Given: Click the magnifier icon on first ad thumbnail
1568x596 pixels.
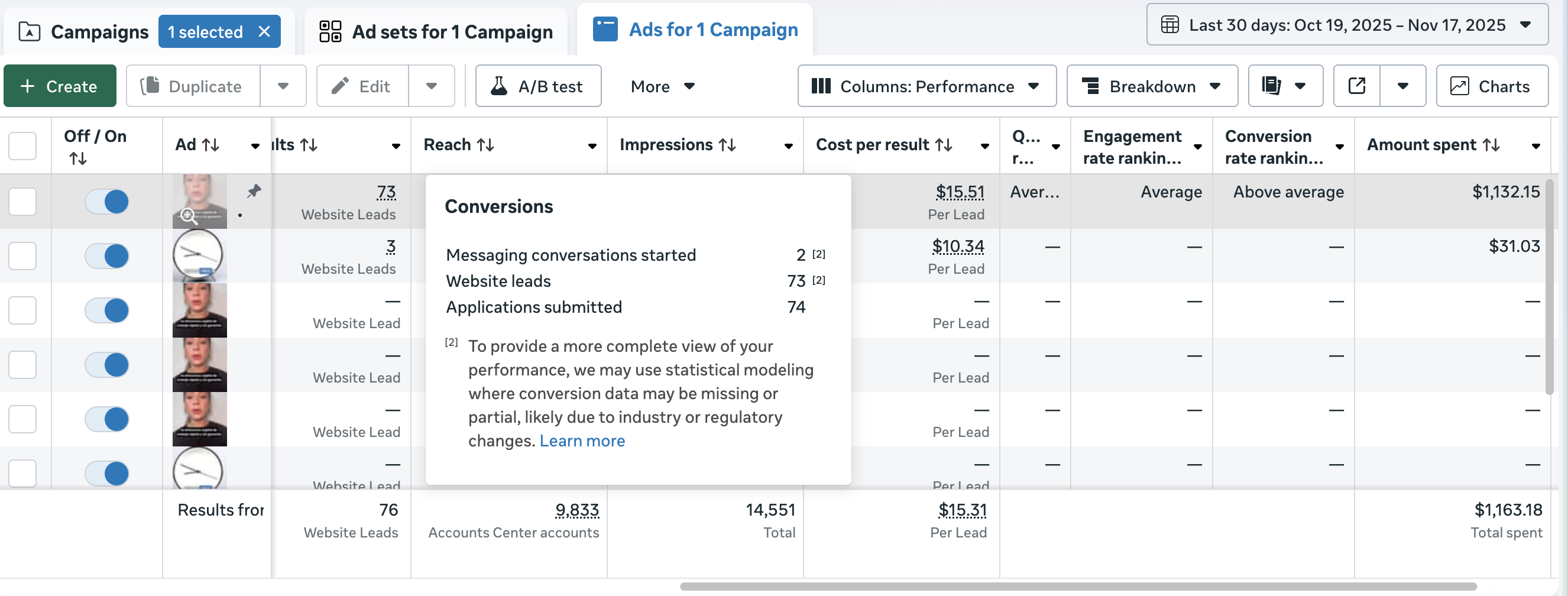Looking at the screenshot, I should tap(188, 215).
